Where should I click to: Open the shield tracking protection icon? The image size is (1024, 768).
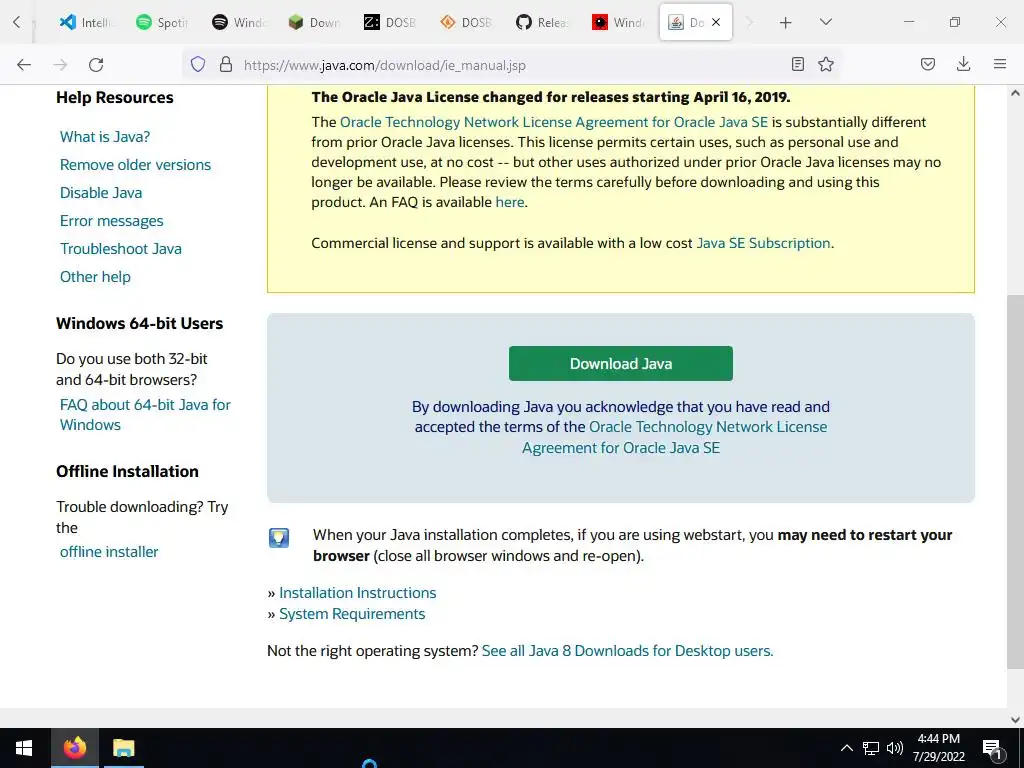point(198,65)
